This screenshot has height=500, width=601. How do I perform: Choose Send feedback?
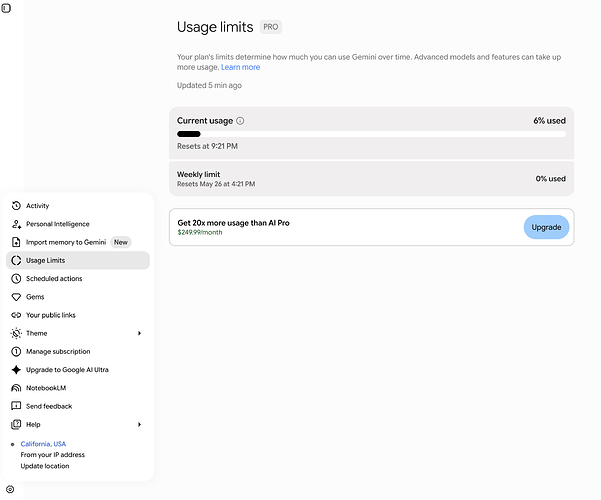click(x=78, y=406)
